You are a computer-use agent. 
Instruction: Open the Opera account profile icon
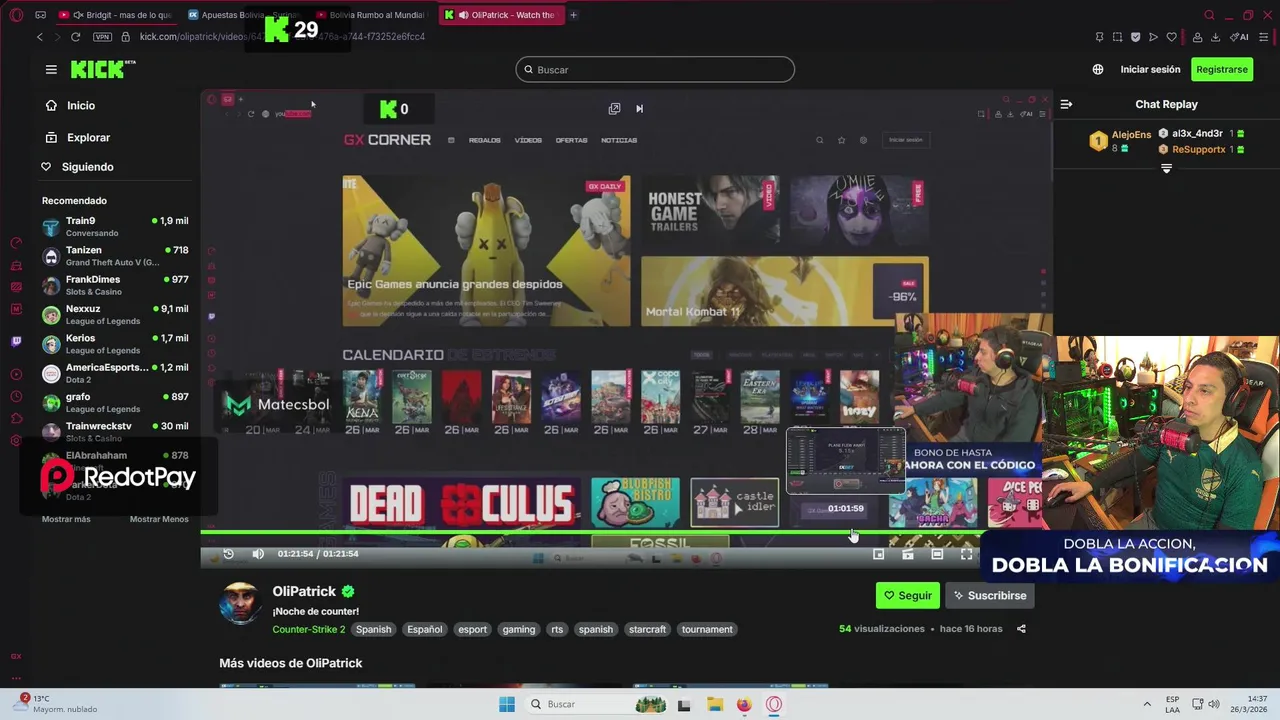pyautogui.click(x=1198, y=37)
